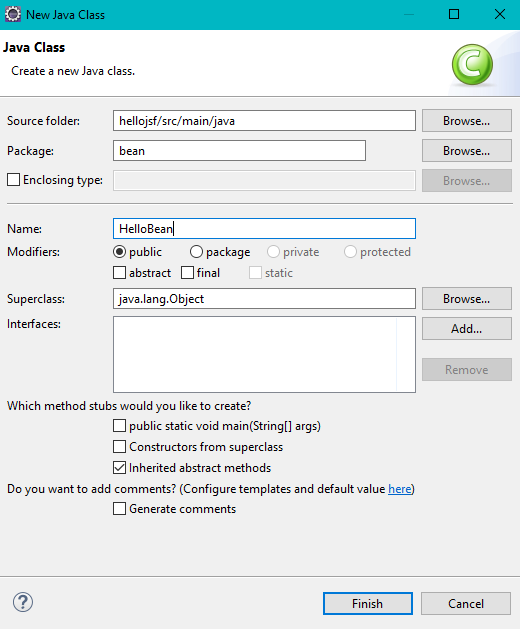Browse for the package
This screenshot has width=520, height=629.
click(x=467, y=151)
